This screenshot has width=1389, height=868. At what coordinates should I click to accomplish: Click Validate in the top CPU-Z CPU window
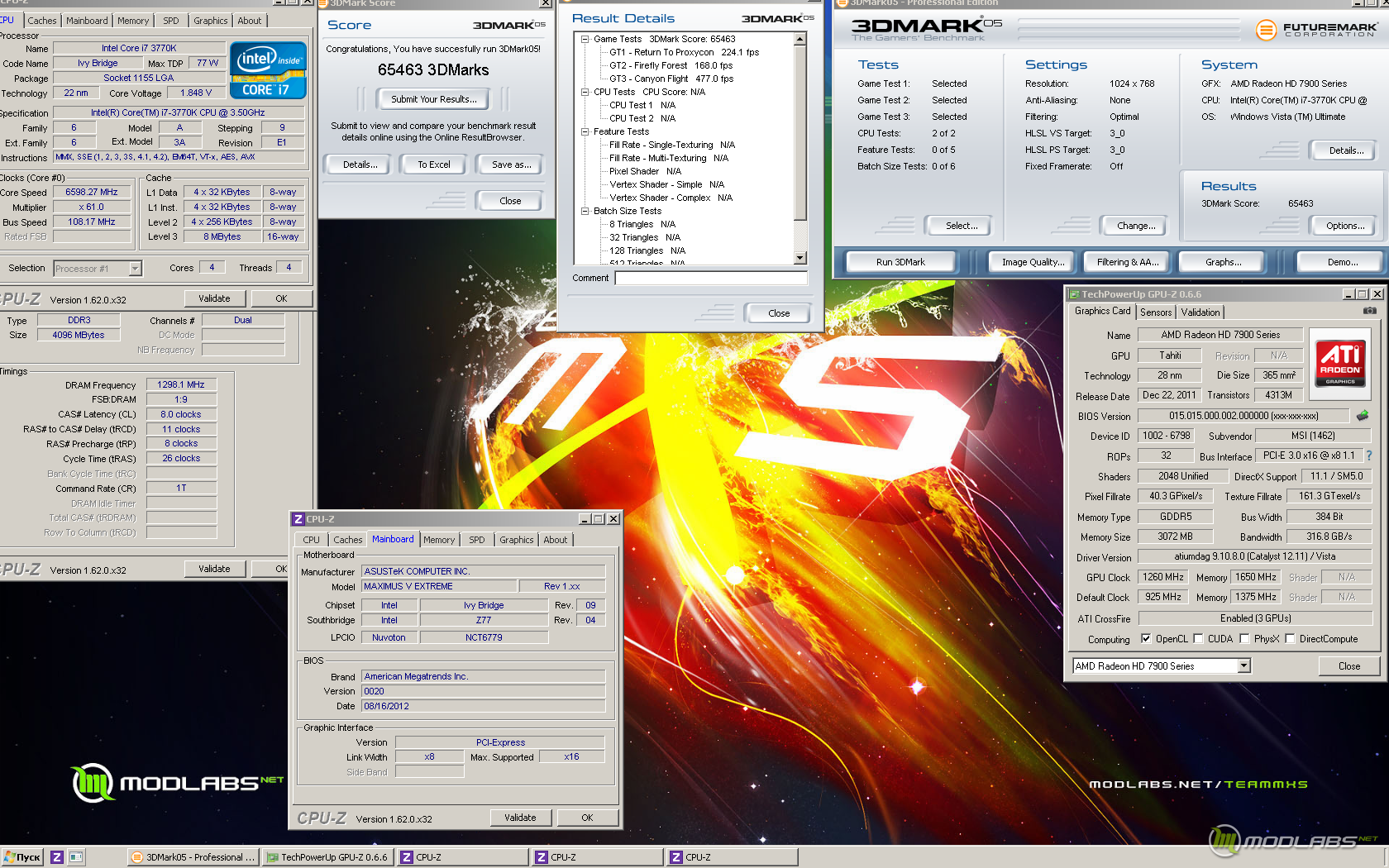click(x=214, y=298)
